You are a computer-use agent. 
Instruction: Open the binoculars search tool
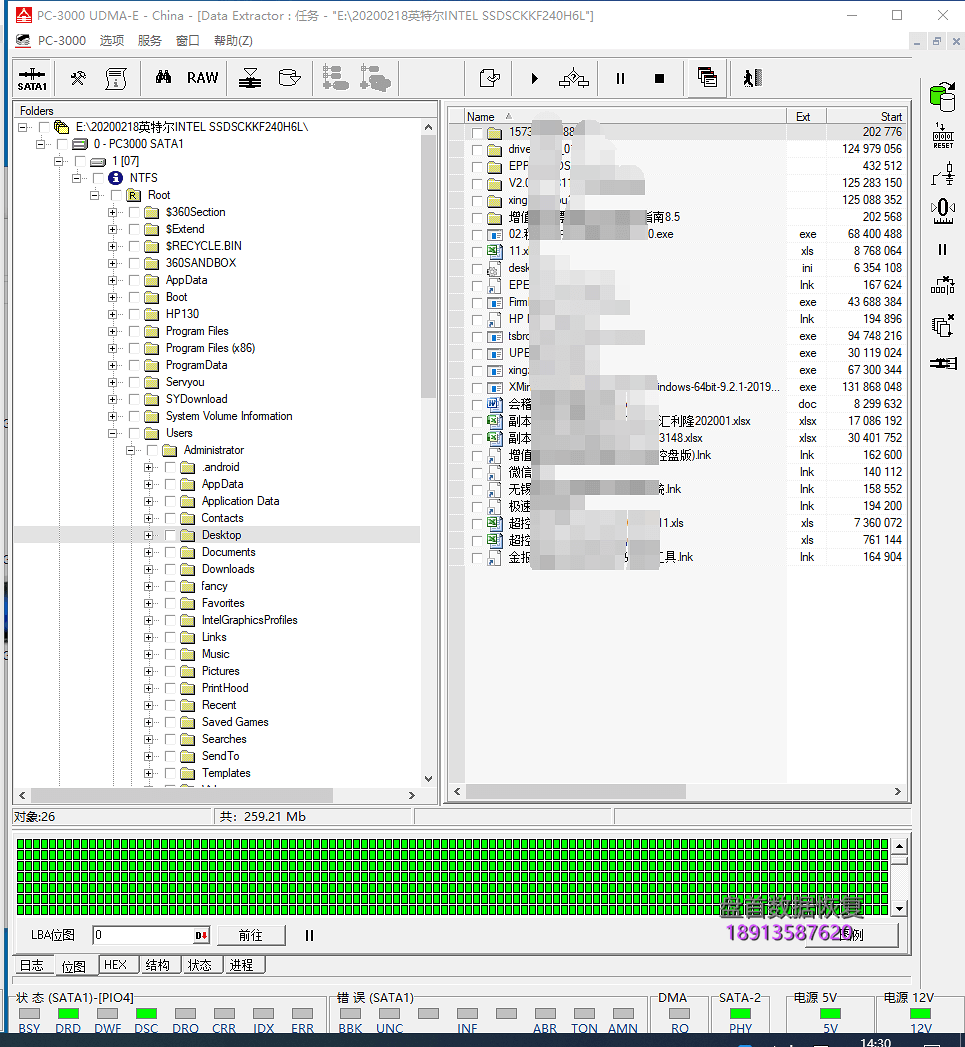coord(163,77)
